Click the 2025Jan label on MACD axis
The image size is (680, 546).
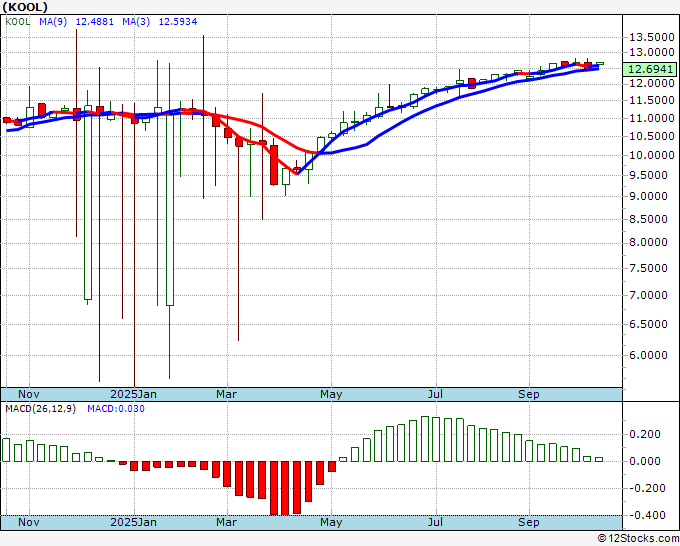click(134, 522)
